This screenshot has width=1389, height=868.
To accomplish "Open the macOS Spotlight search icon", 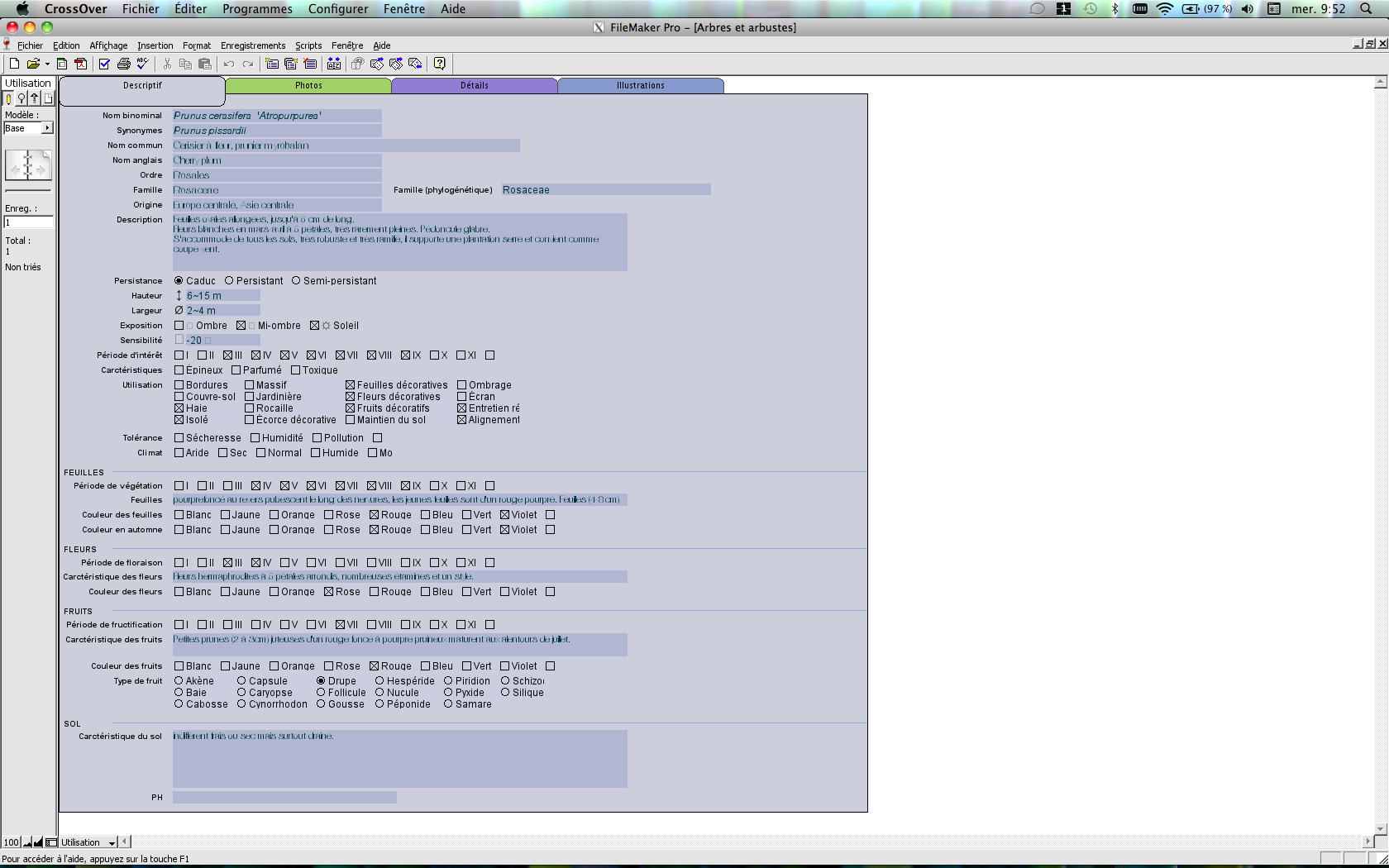I will (1367, 9).
